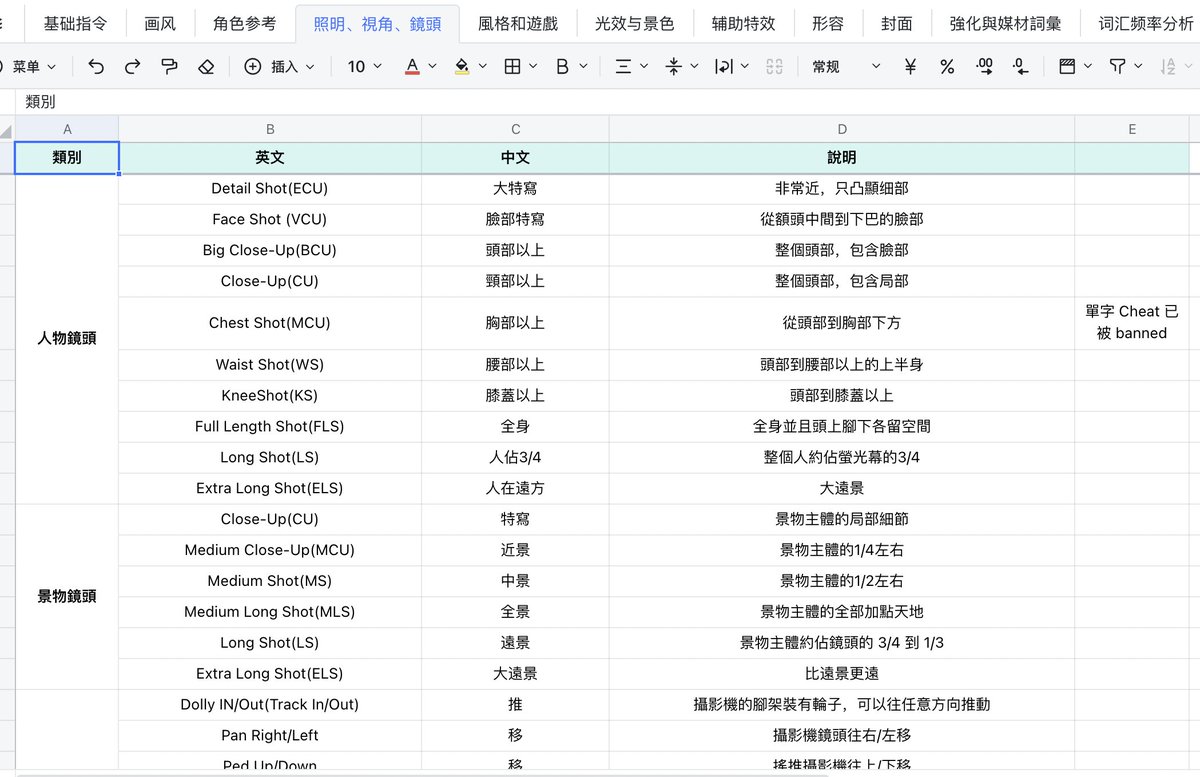Image resolution: width=1200 pixels, height=777 pixels.
Task: Click the filter funnel icon
Action: pos(1117,67)
